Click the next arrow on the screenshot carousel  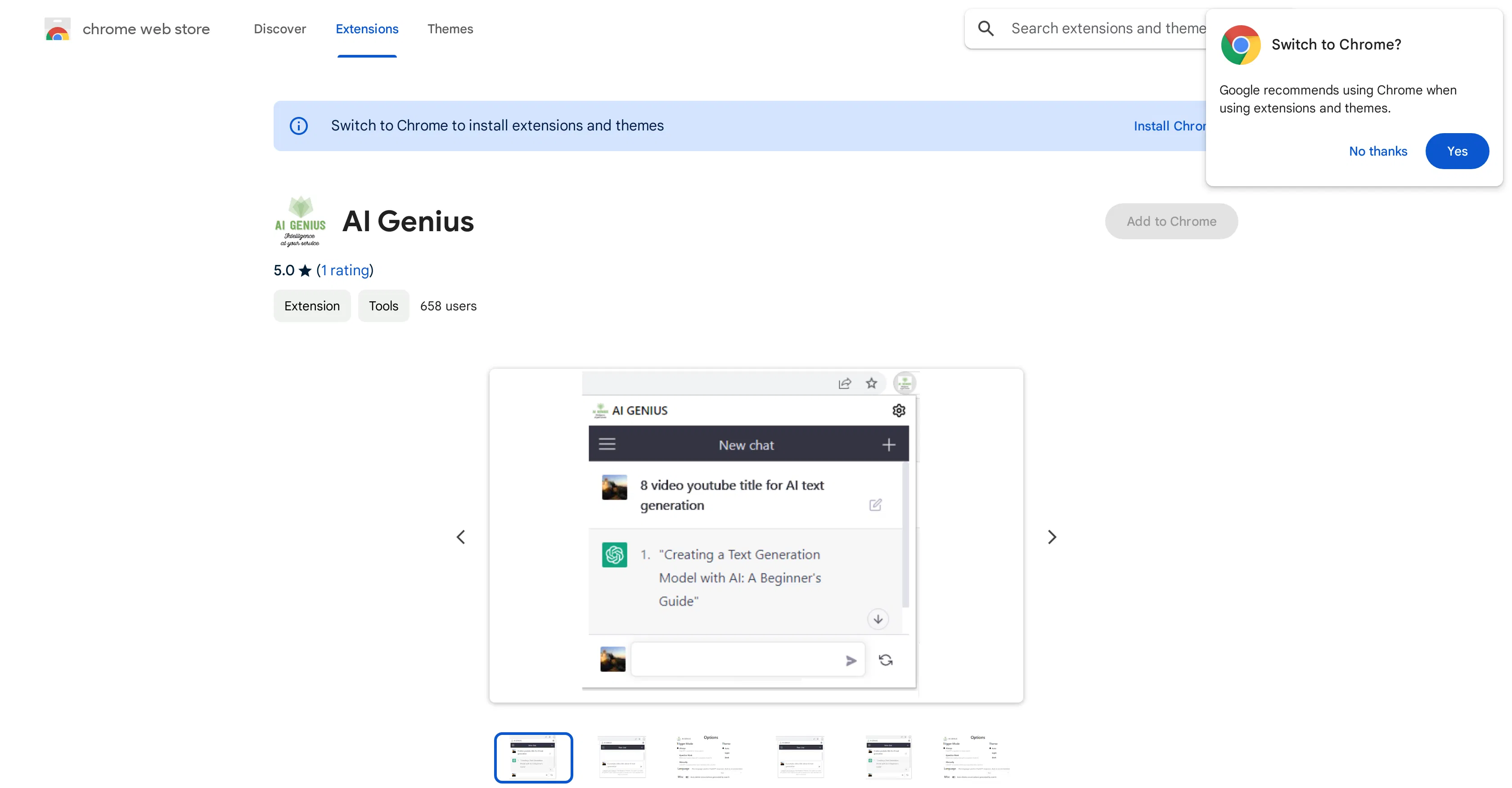click(x=1051, y=536)
